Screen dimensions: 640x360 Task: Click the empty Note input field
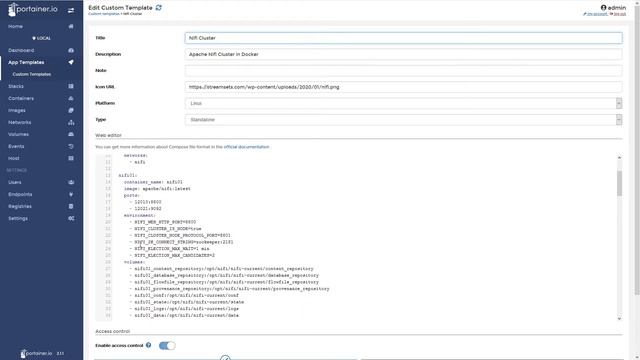tap(403, 71)
